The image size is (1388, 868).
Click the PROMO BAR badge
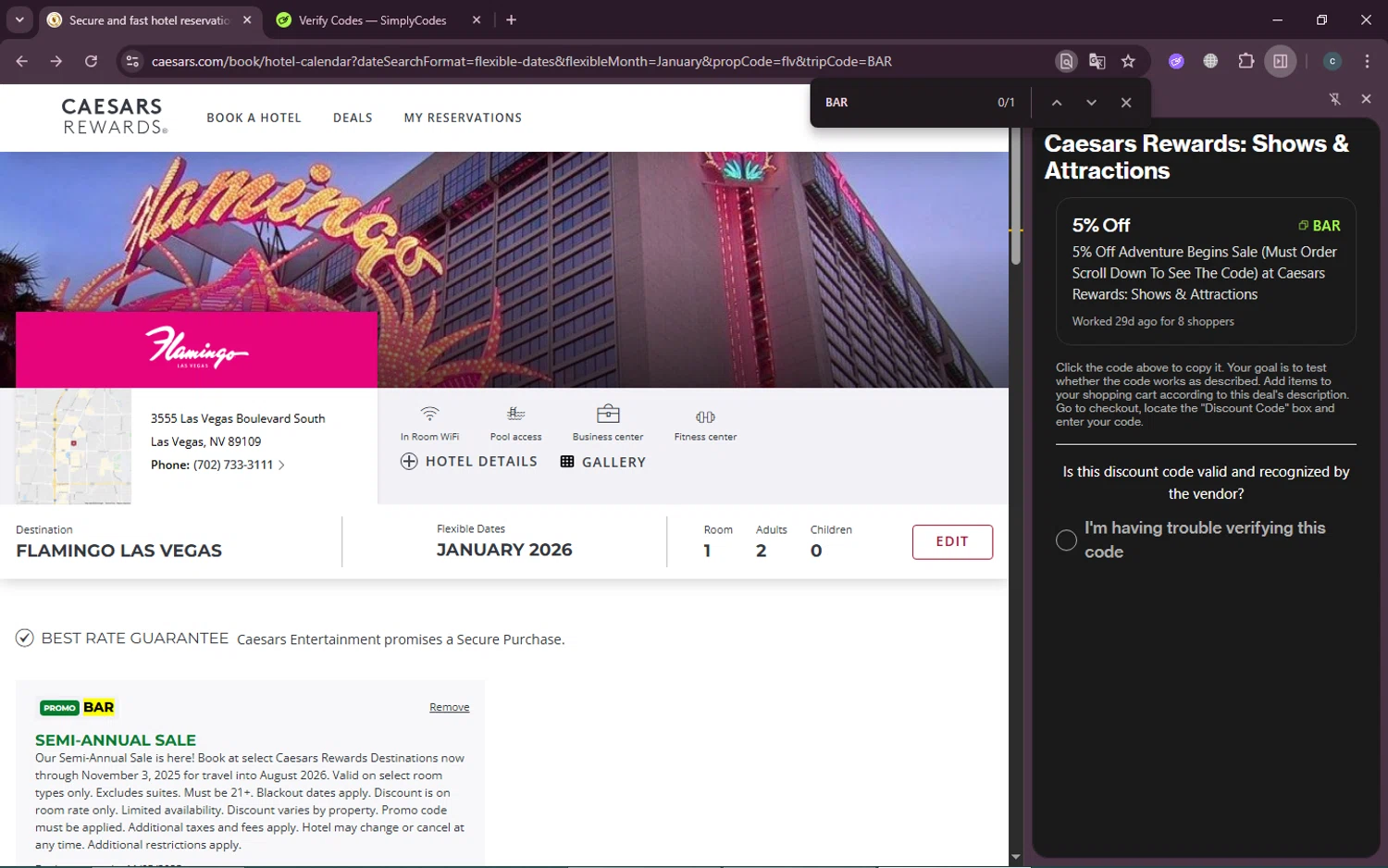pyautogui.click(x=78, y=707)
